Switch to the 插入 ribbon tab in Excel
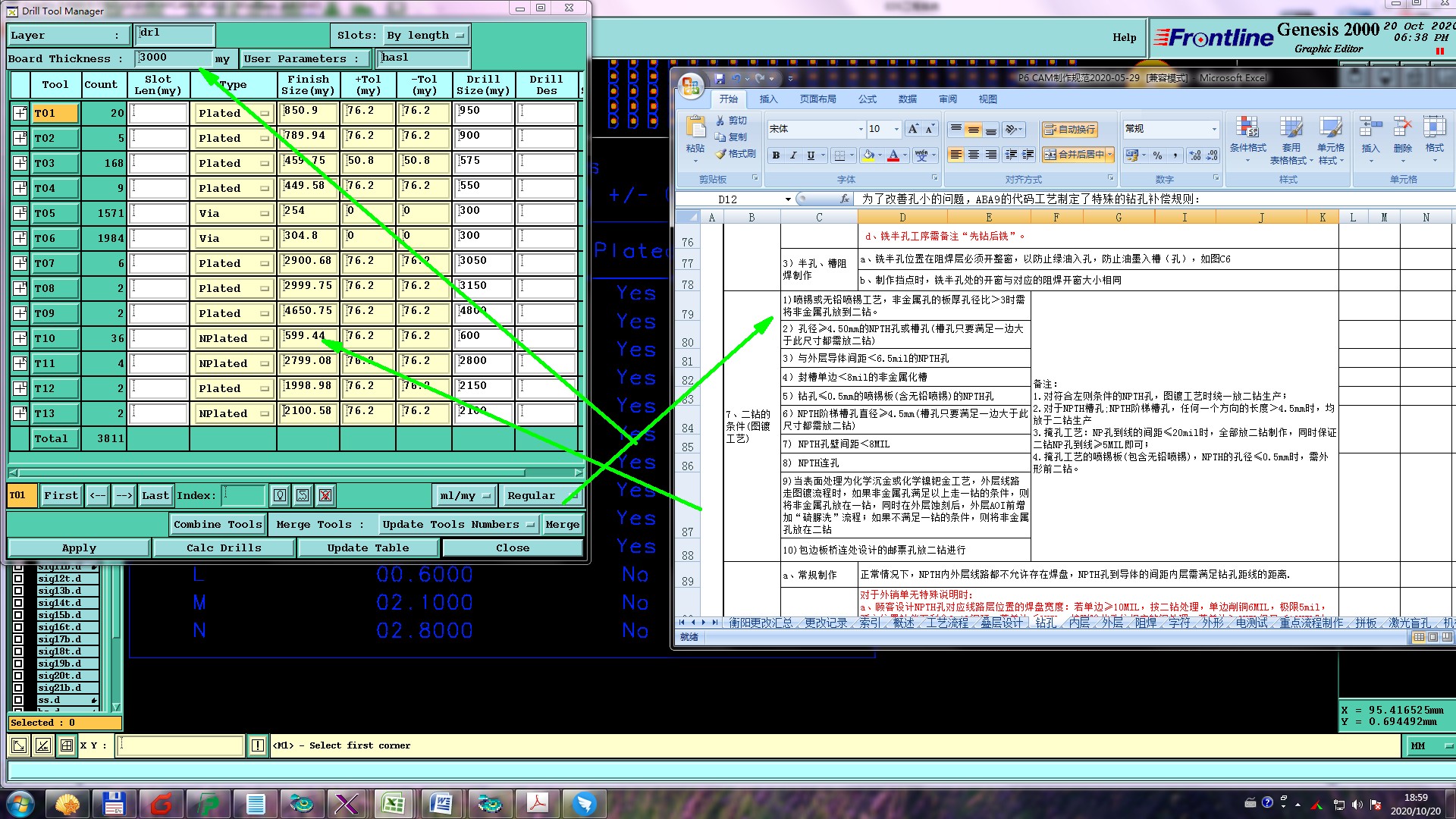The height and width of the screenshot is (819, 1456). tap(768, 99)
